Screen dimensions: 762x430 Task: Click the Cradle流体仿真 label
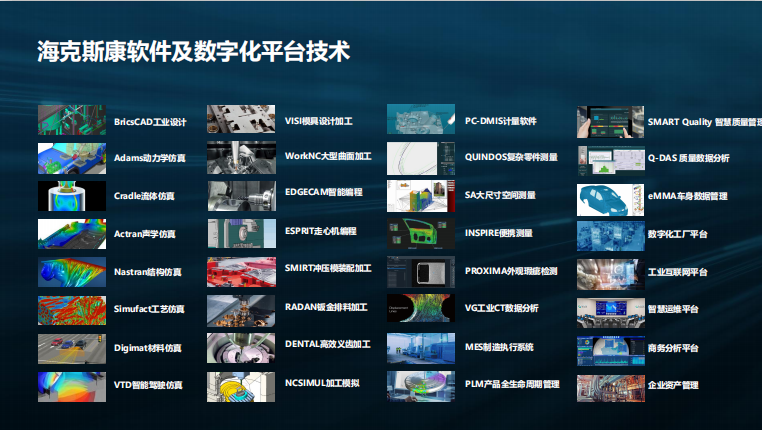(144, 196)
